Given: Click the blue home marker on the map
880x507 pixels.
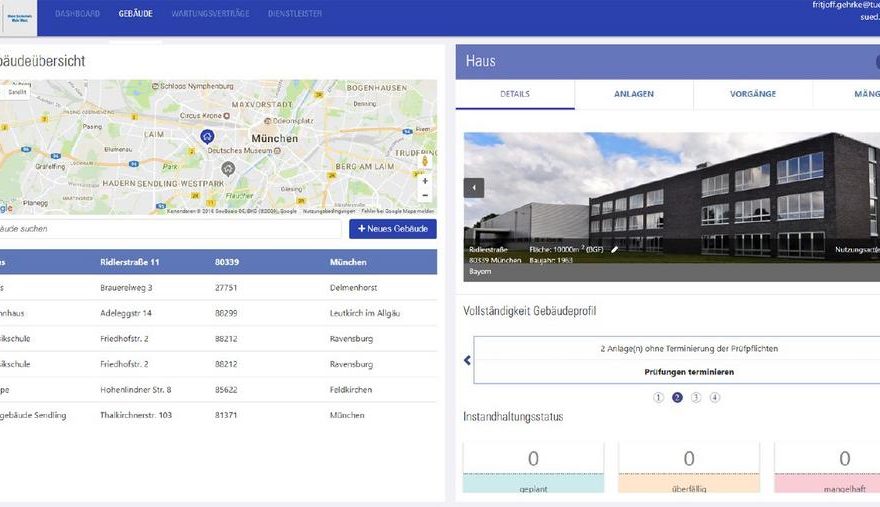Looking at the screenshot, I should tap(207, 136).
